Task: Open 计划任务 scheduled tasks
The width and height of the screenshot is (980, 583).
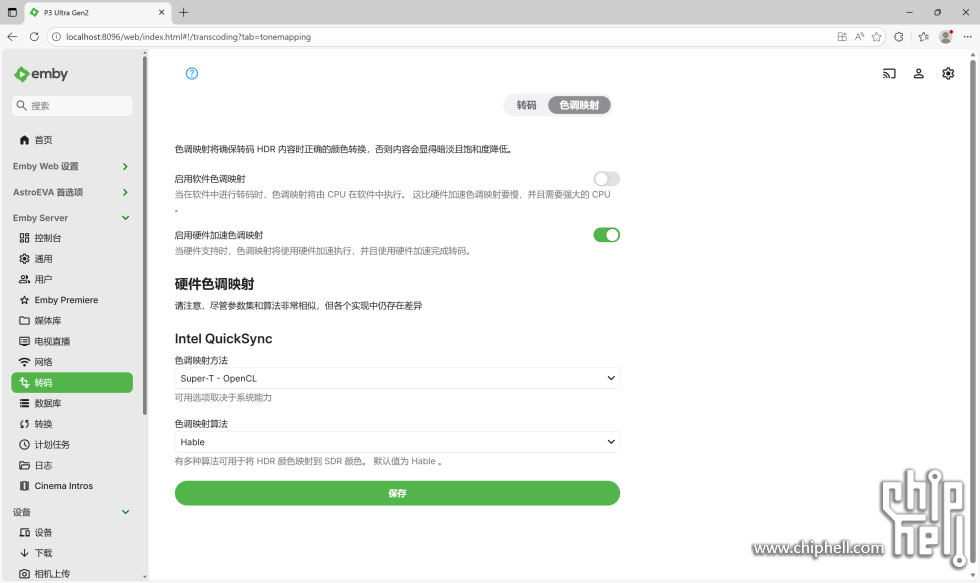Action: point(57,444)
